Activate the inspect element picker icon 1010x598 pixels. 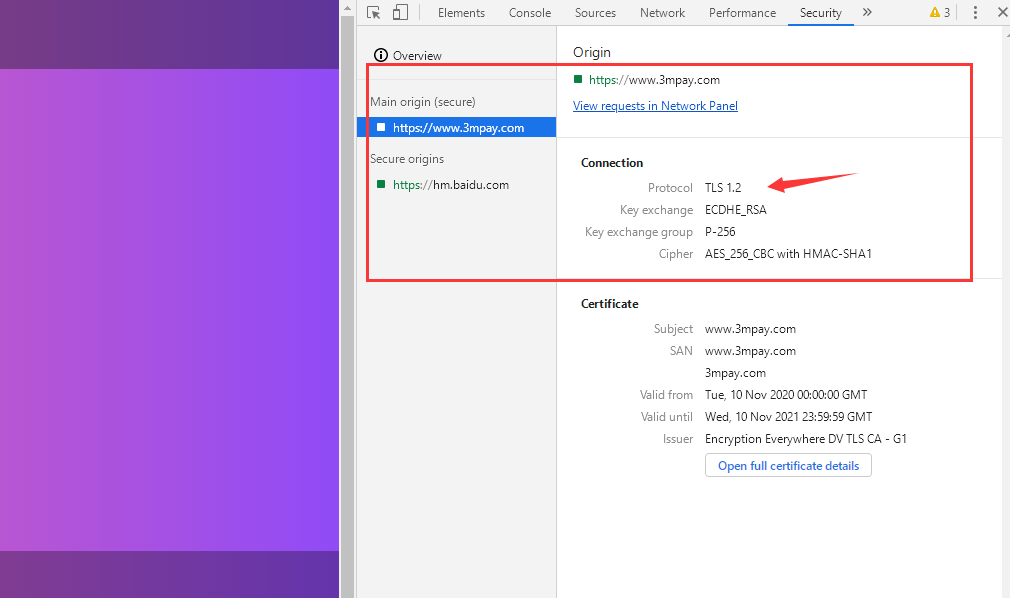pyautogui.click(x=374, y=12)
